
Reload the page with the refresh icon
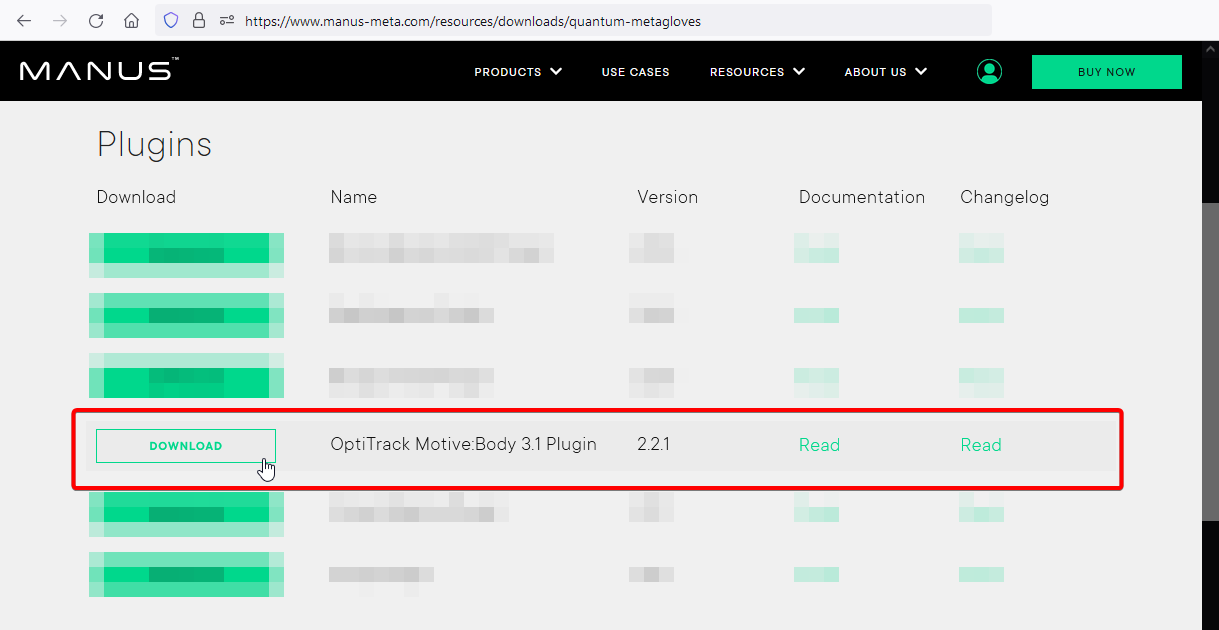pyautogui.click(x=95, y=20)
